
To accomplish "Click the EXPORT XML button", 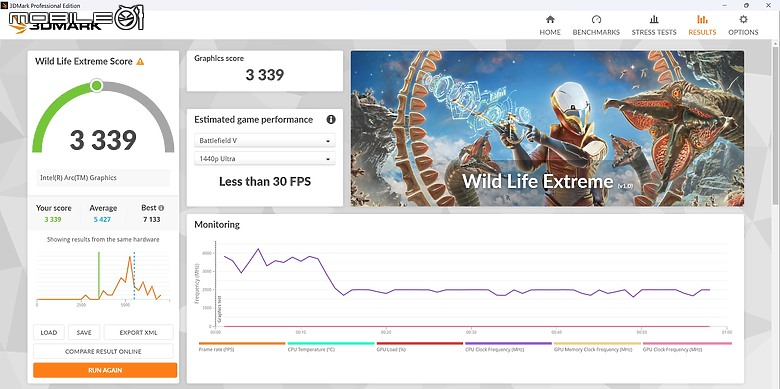I will point(138,332).
